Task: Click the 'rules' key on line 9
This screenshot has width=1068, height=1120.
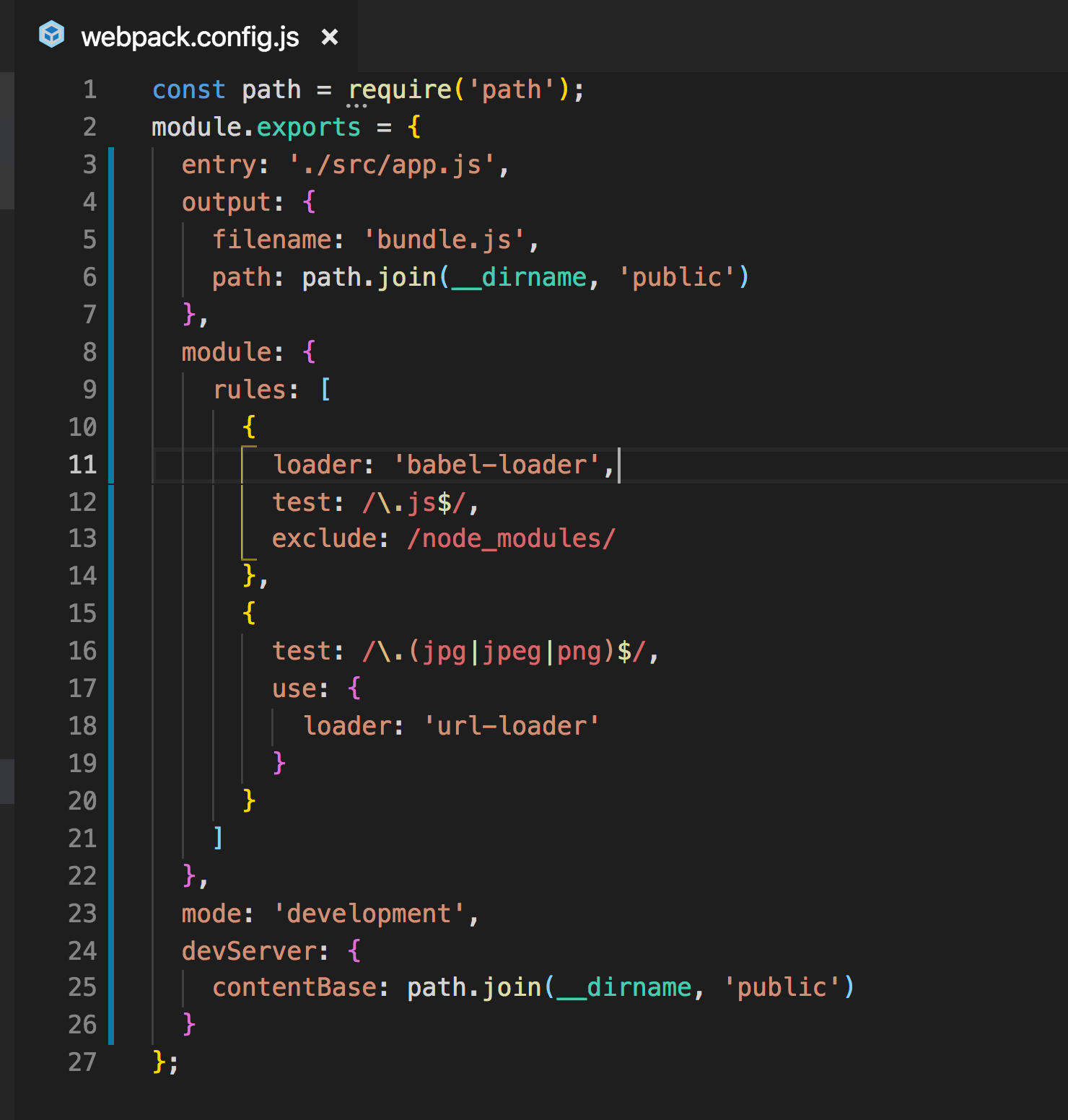Action: tap(249, 390)
